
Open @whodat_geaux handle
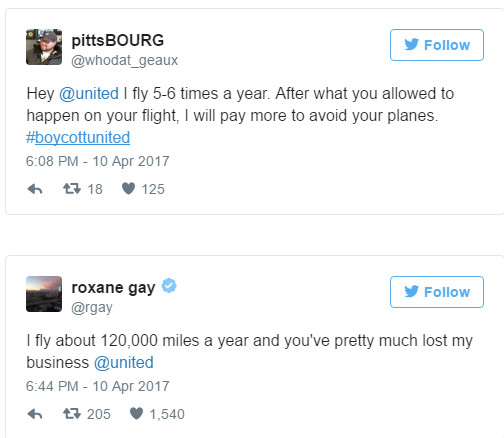pos(124,61)
